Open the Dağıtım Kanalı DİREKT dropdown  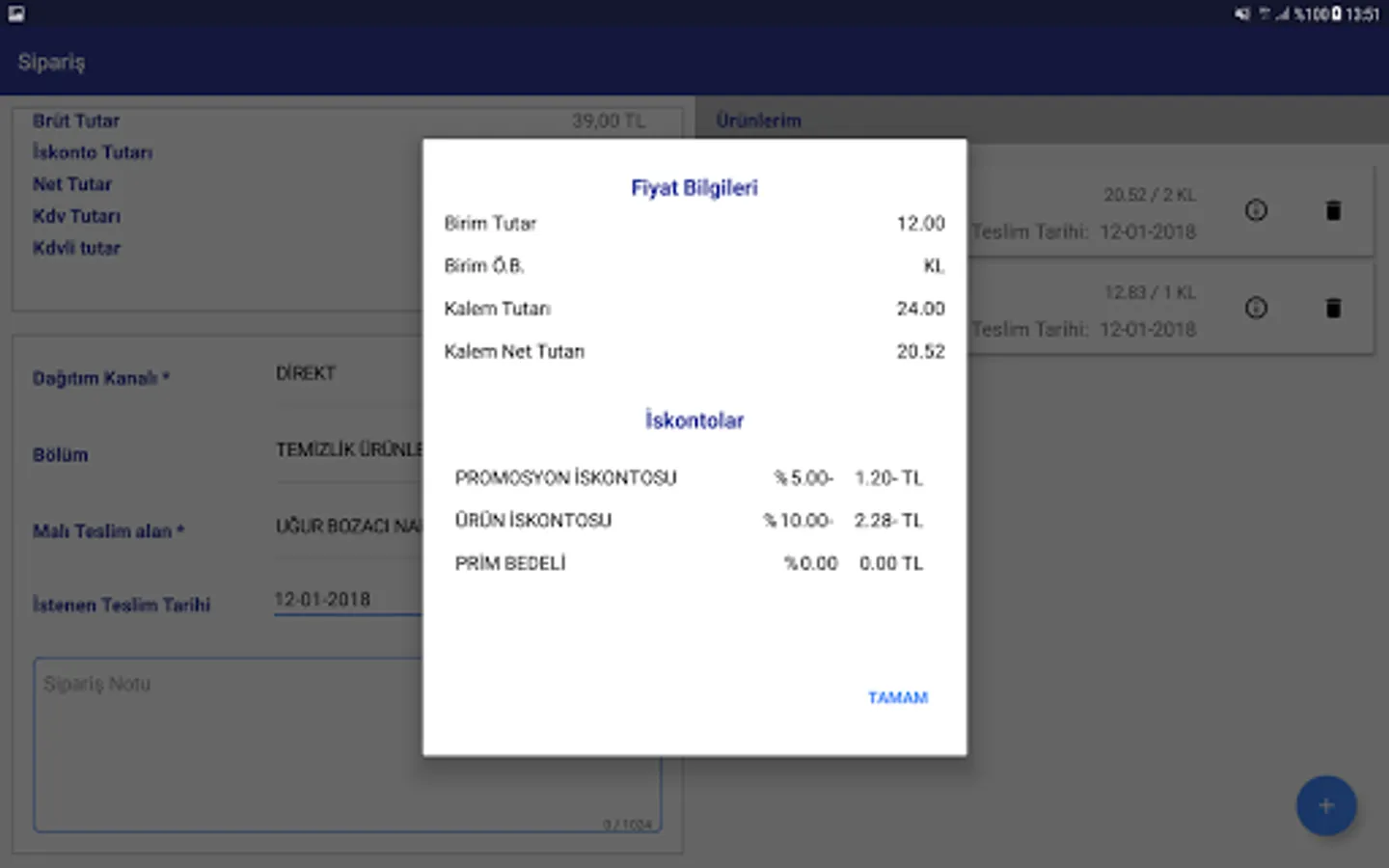[x=348, y=374]
